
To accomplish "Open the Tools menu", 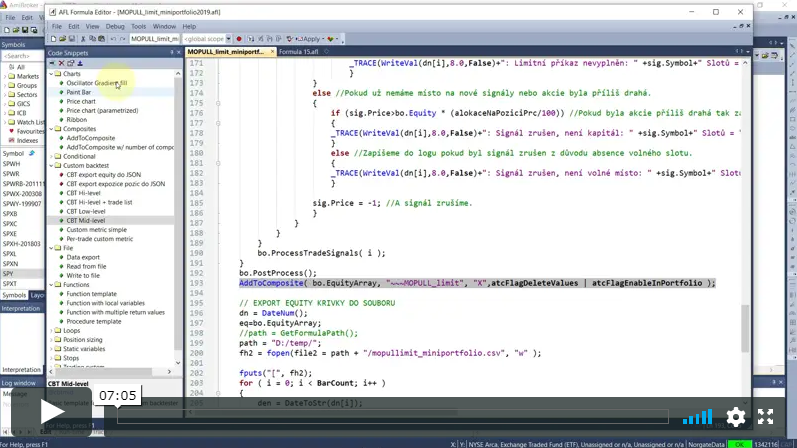I will (139, 26).
